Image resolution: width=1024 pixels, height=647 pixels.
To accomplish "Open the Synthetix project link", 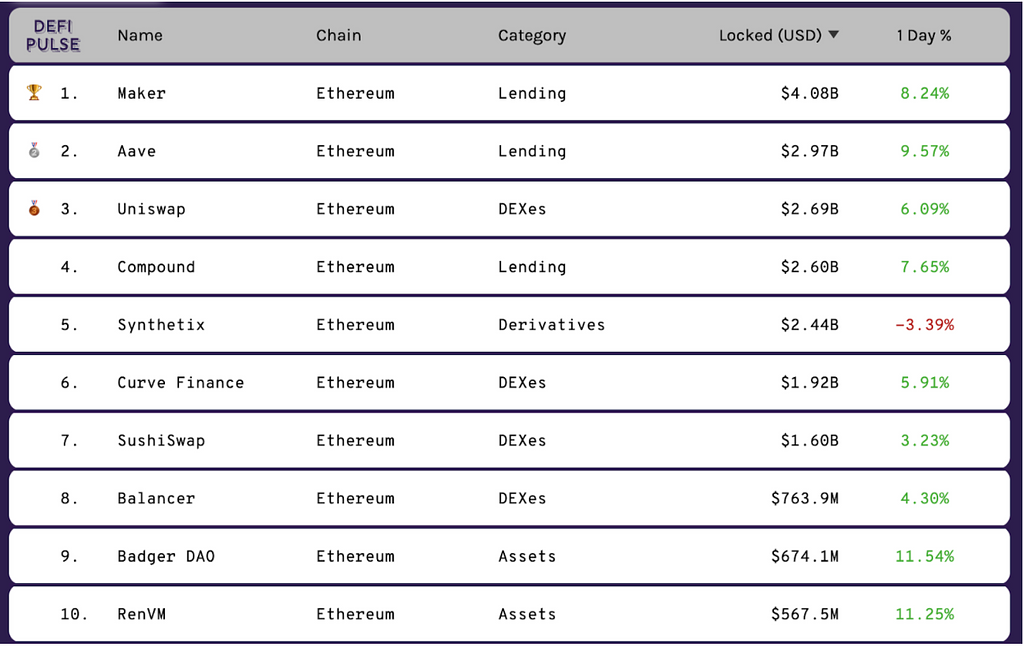I will [x=161, y=325].
